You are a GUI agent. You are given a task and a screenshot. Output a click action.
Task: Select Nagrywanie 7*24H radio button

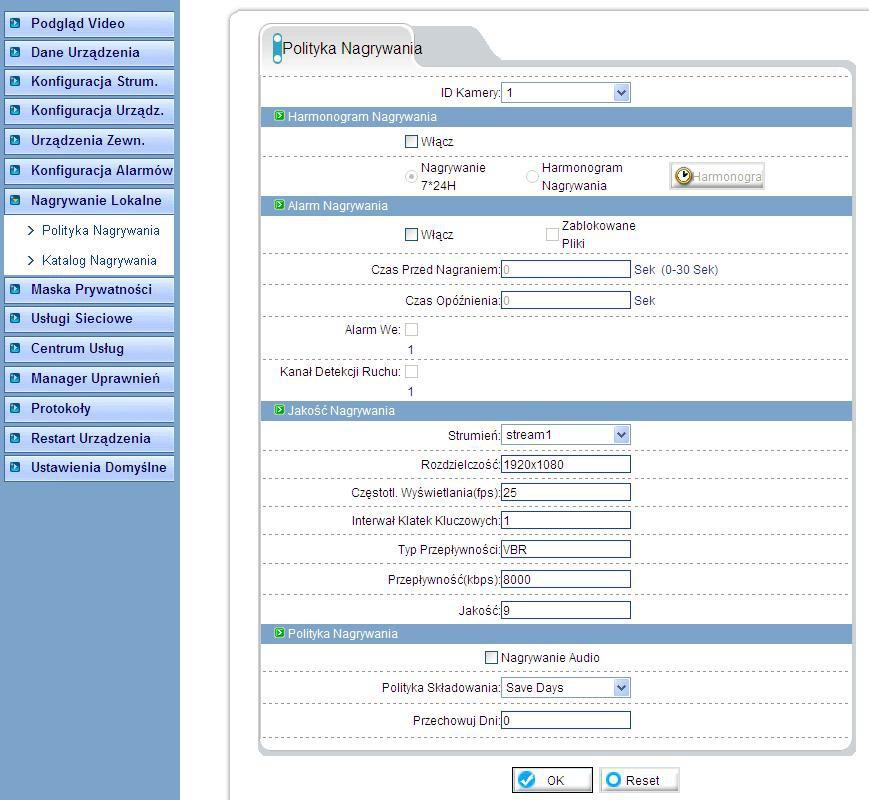411,177
